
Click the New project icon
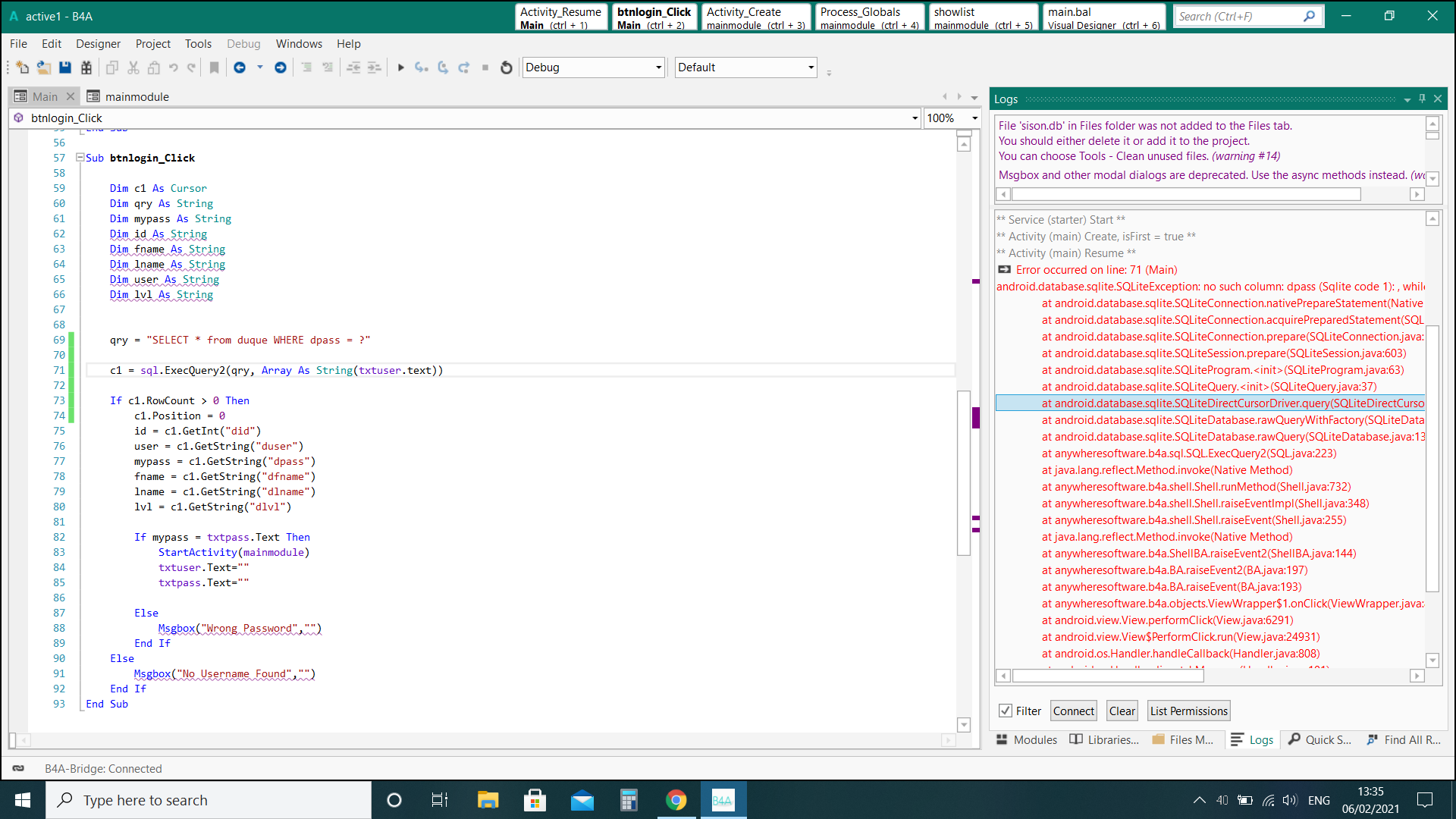[x=22, y=67]
